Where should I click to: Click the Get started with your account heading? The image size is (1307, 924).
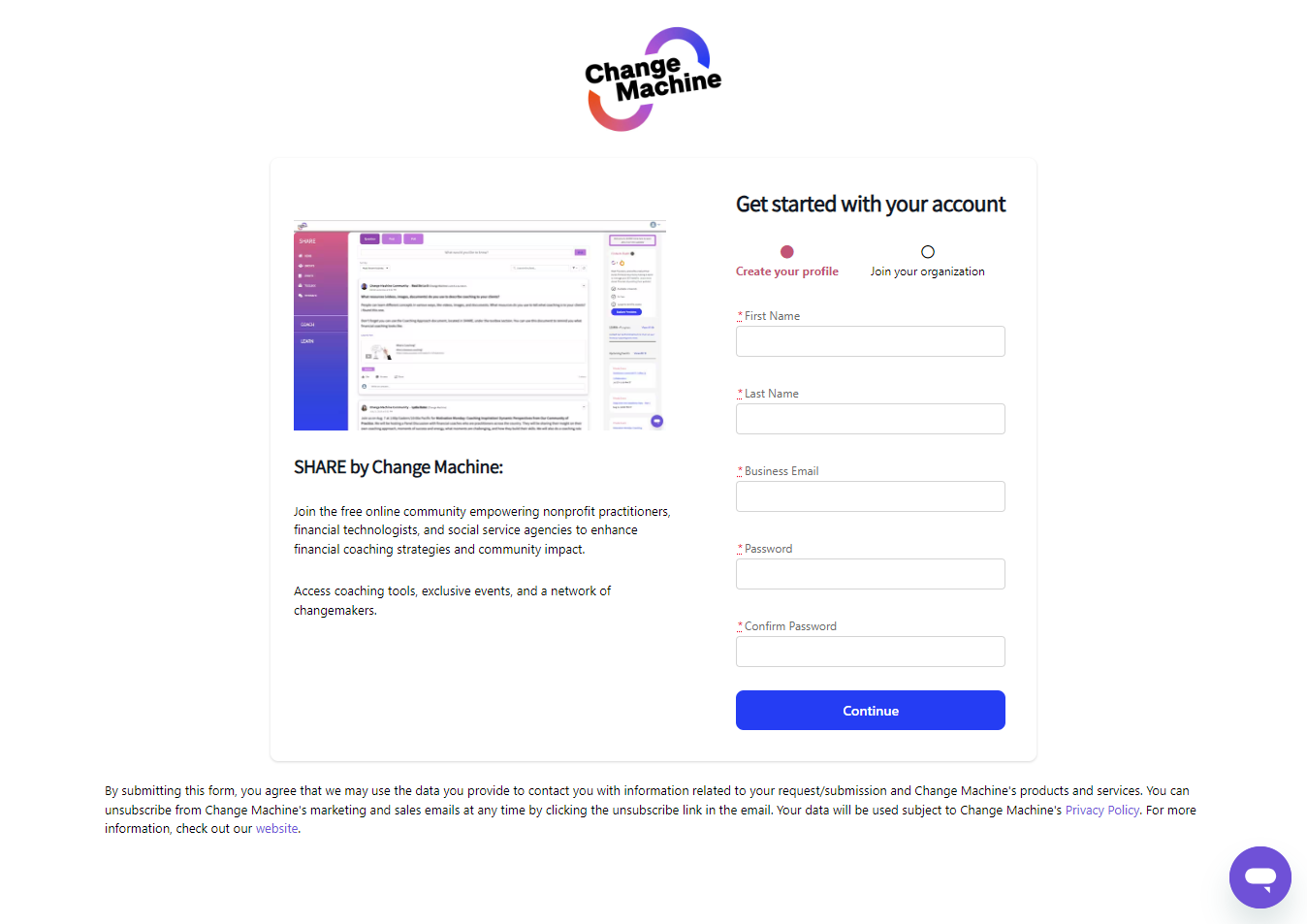click(871, 205)
